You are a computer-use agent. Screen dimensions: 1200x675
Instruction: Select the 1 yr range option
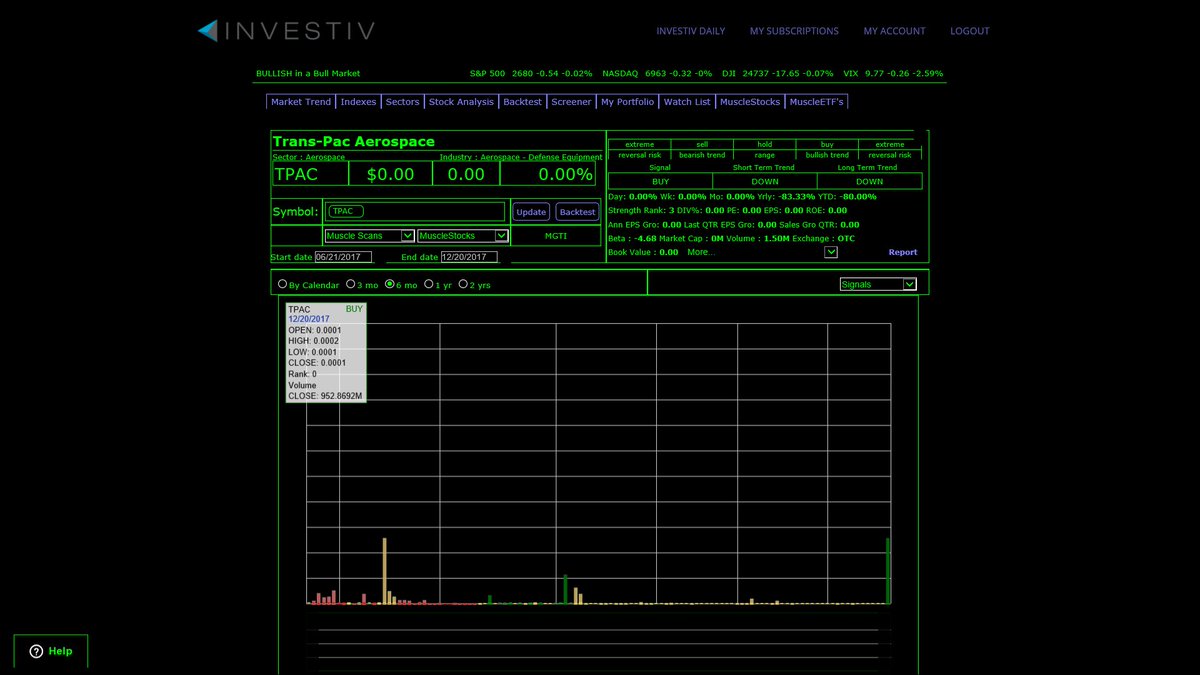(x=429, y=285)
